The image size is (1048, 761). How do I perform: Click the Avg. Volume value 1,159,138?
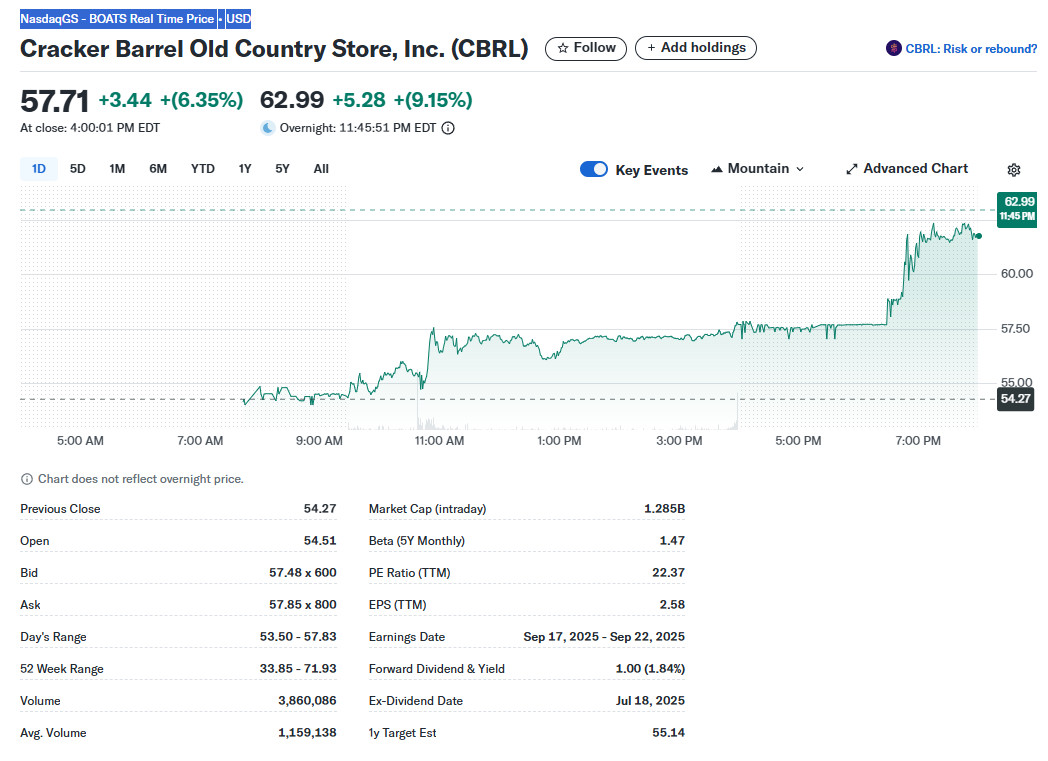(307, 733)
